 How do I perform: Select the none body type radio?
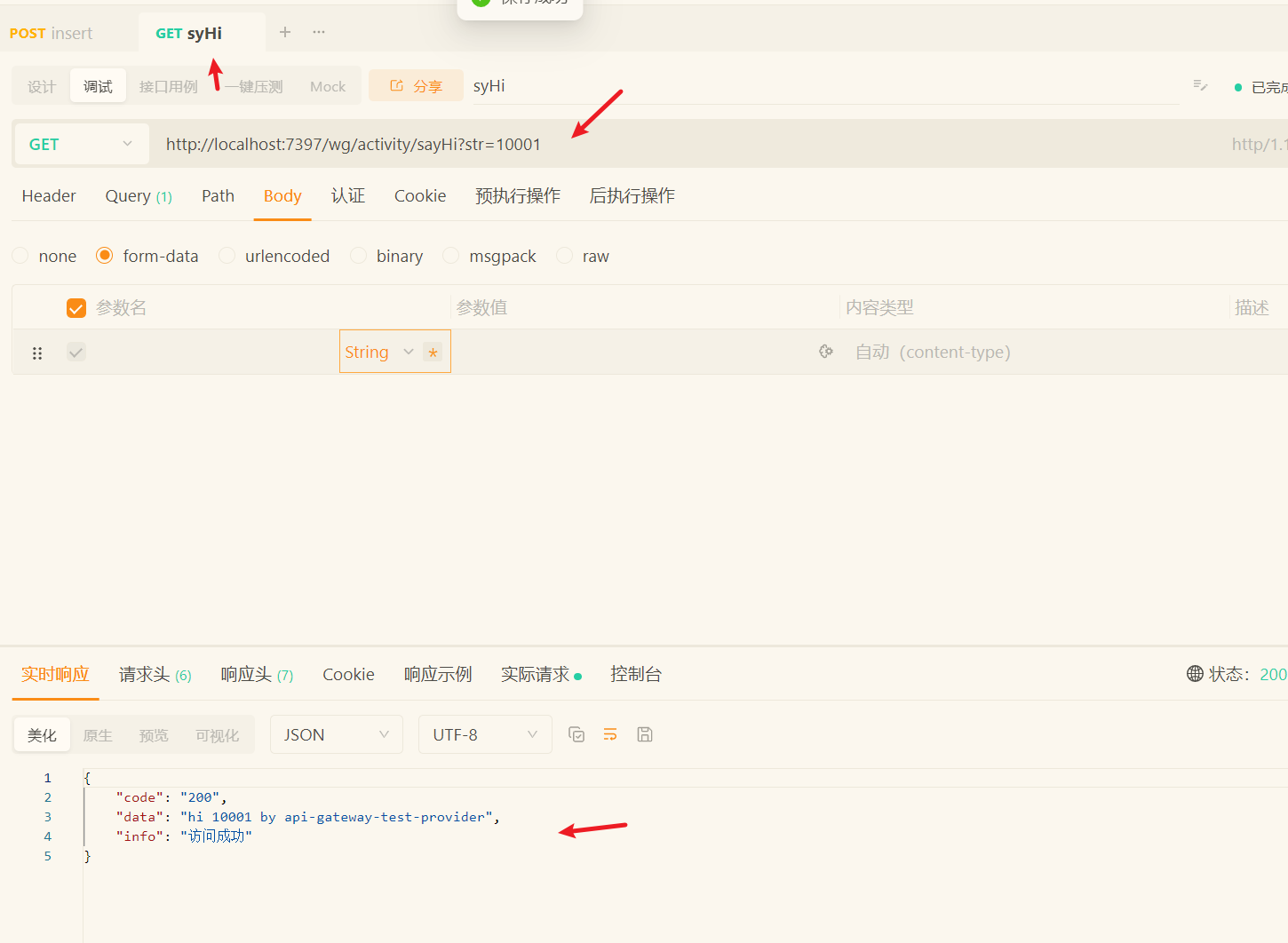pos(20,256)
